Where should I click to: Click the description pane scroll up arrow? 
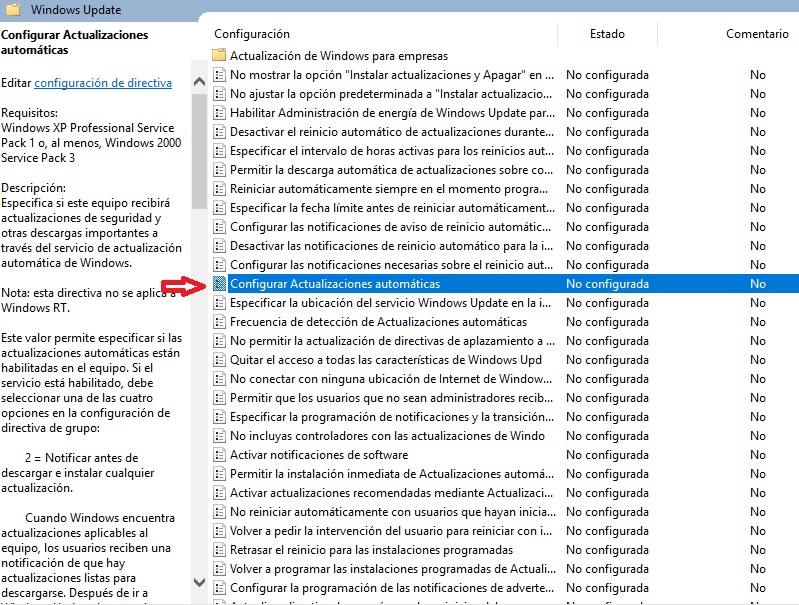[199, 81]
